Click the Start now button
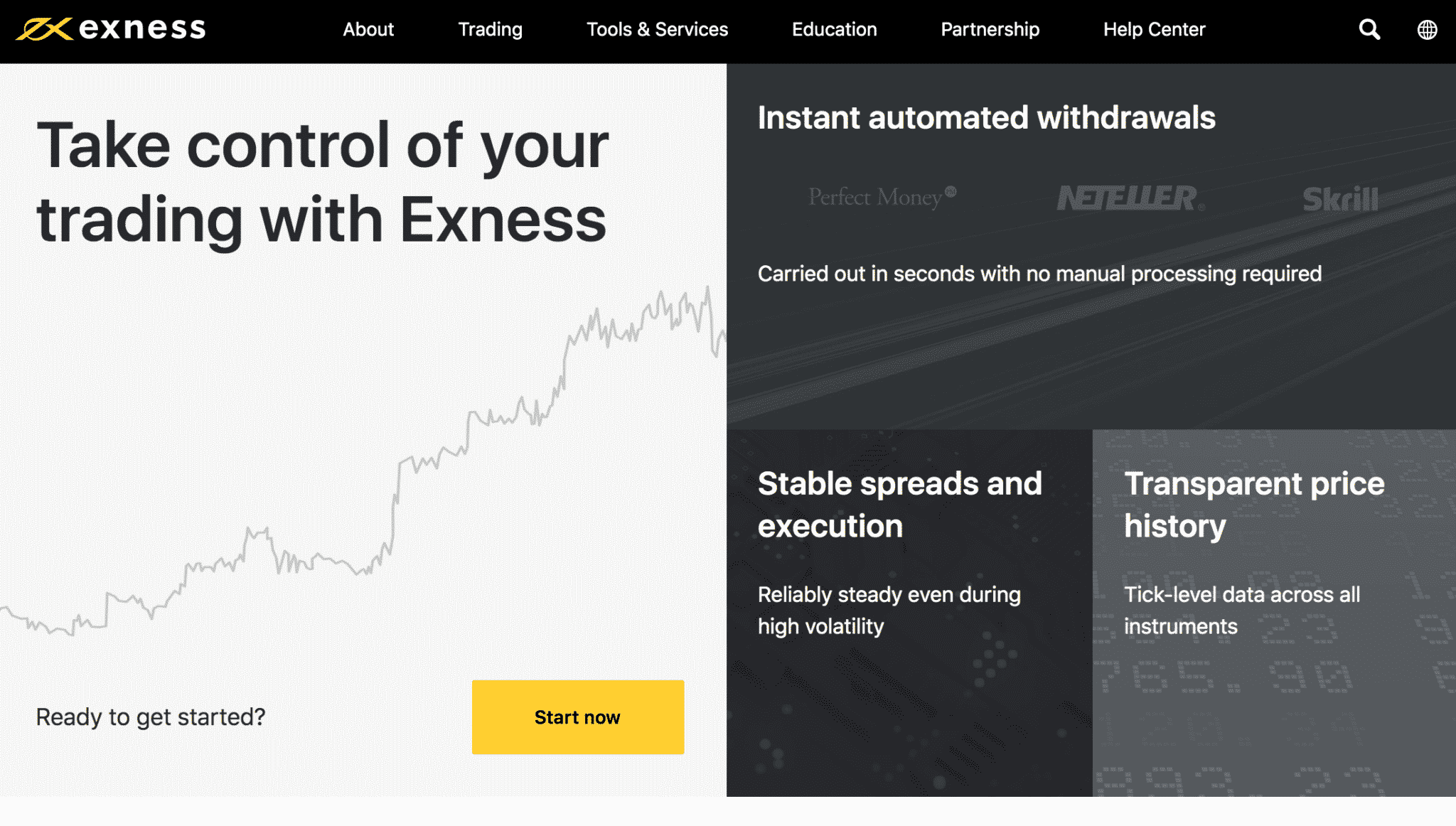The image size is (1456, 826). pyautogui.click(x=578, y=717)
